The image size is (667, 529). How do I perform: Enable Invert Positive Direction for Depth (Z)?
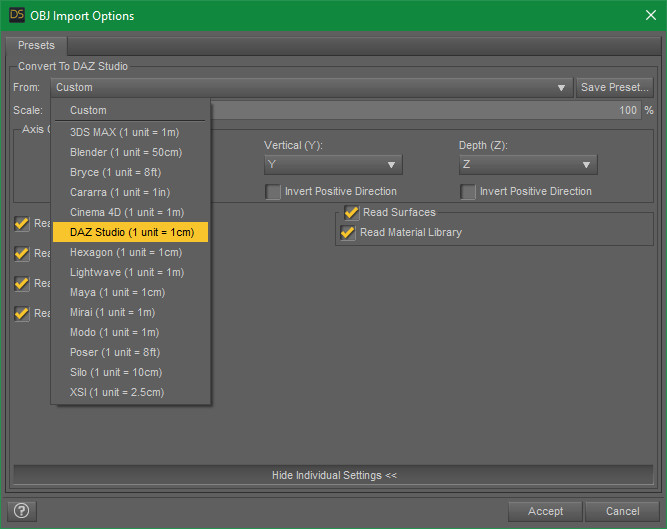pyautogui.click(x=467, y=192)
